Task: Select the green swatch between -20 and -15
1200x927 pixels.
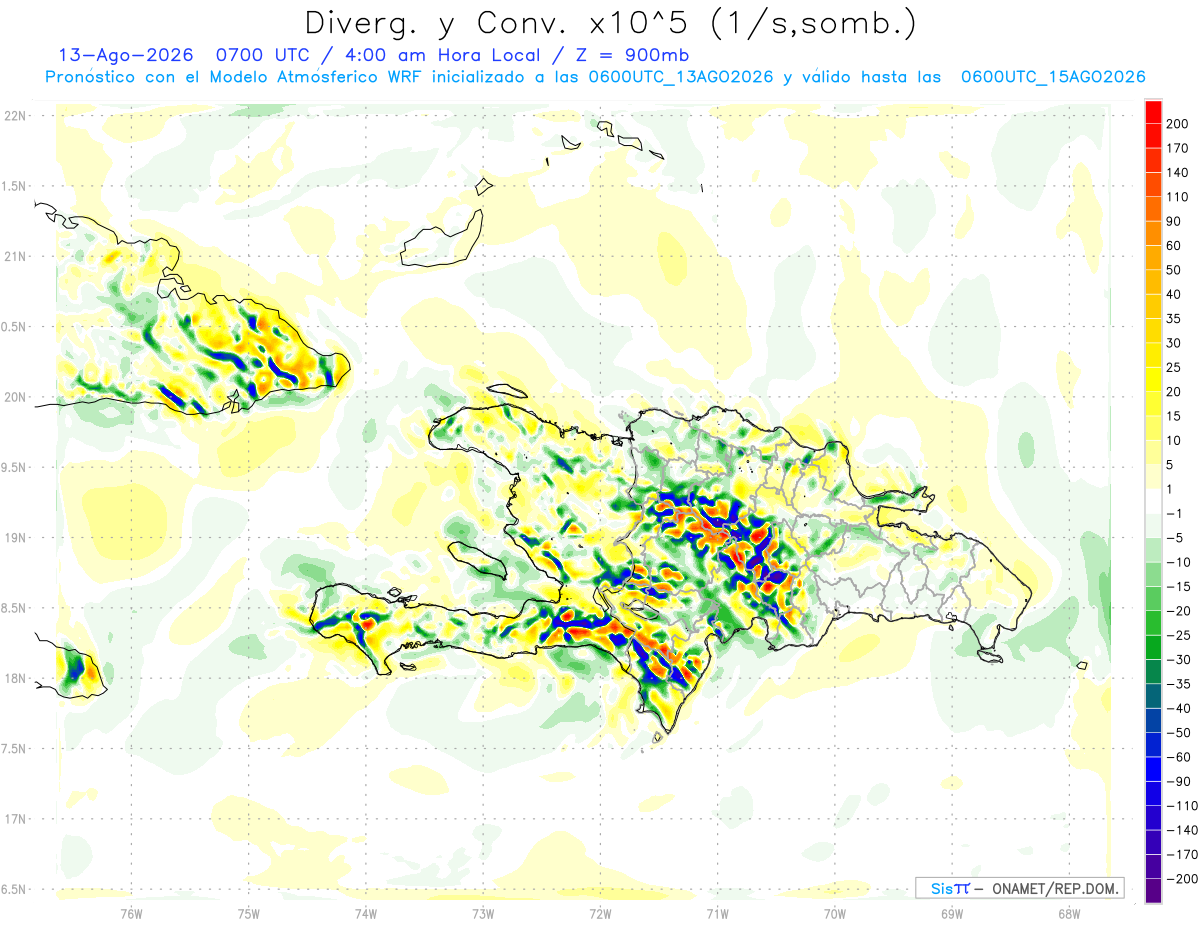Action: tap(1153, 598)
